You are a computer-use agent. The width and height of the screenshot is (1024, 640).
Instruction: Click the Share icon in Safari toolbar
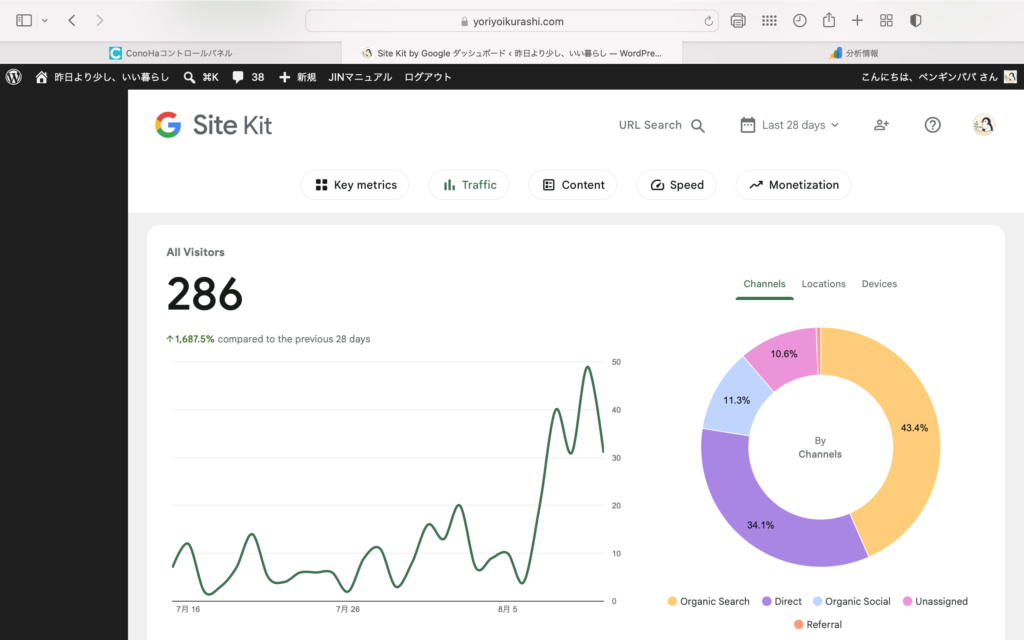click(829, 20)
